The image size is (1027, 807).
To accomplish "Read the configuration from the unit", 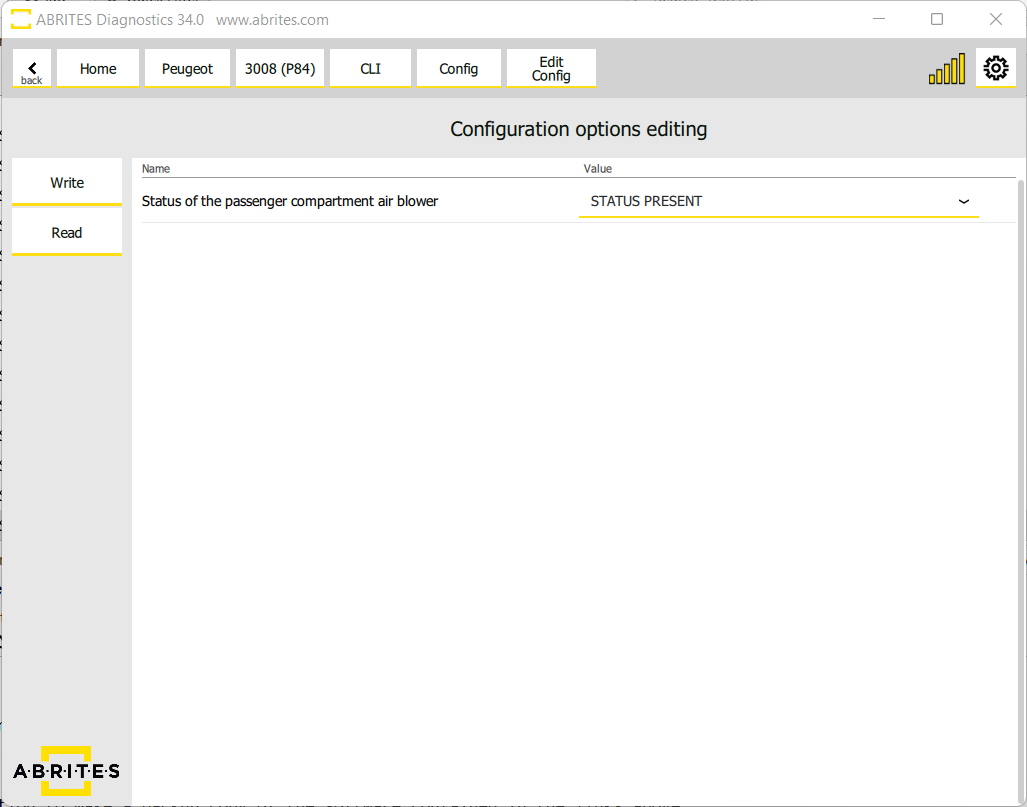I will pos(67,233).
